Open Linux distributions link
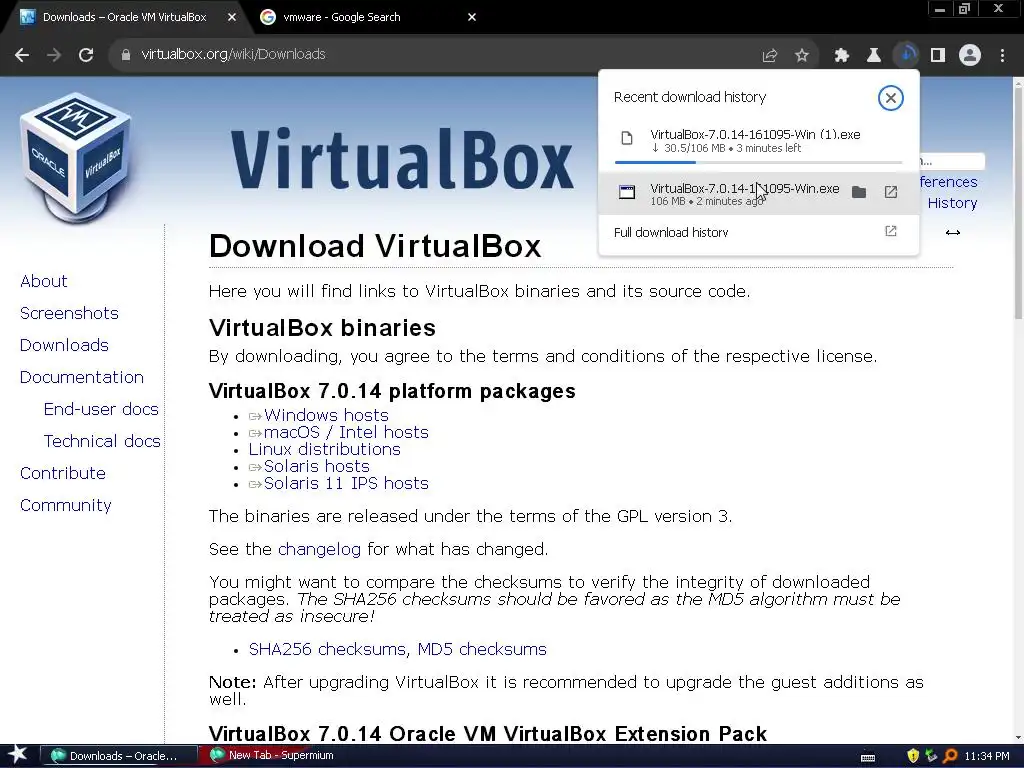Image resolution: width=1024 pixels, height=768 pixels. 325,449
